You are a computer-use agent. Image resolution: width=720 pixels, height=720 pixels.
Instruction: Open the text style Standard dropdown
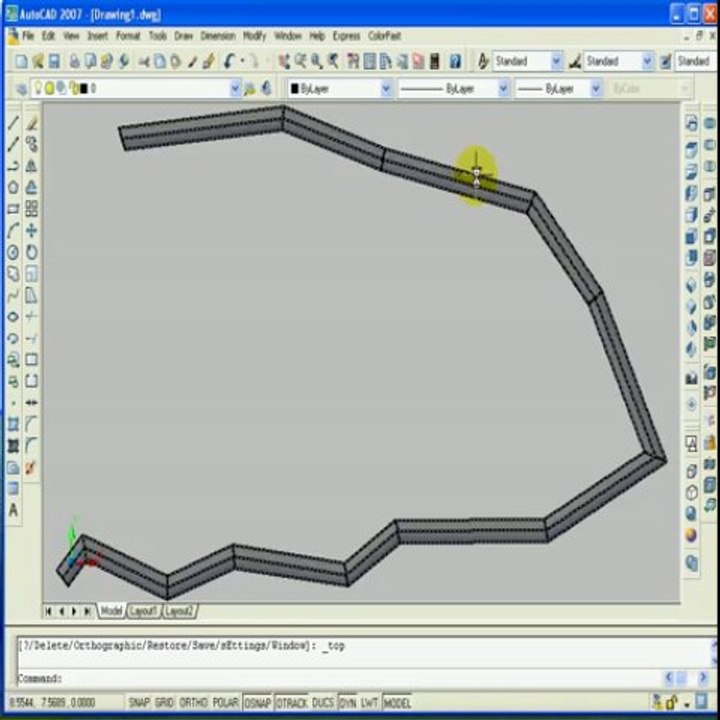[556, 61]
